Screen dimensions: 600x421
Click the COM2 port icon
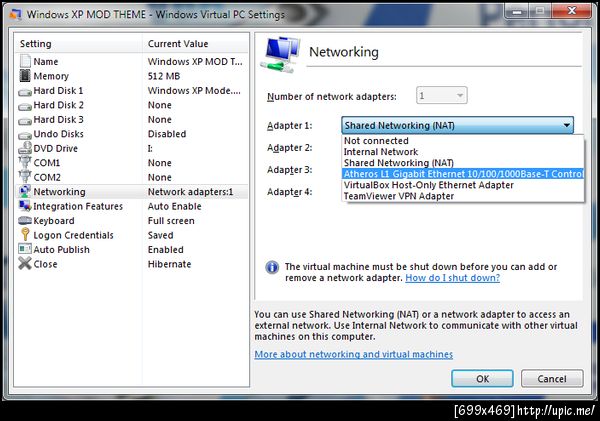point(25,177)
